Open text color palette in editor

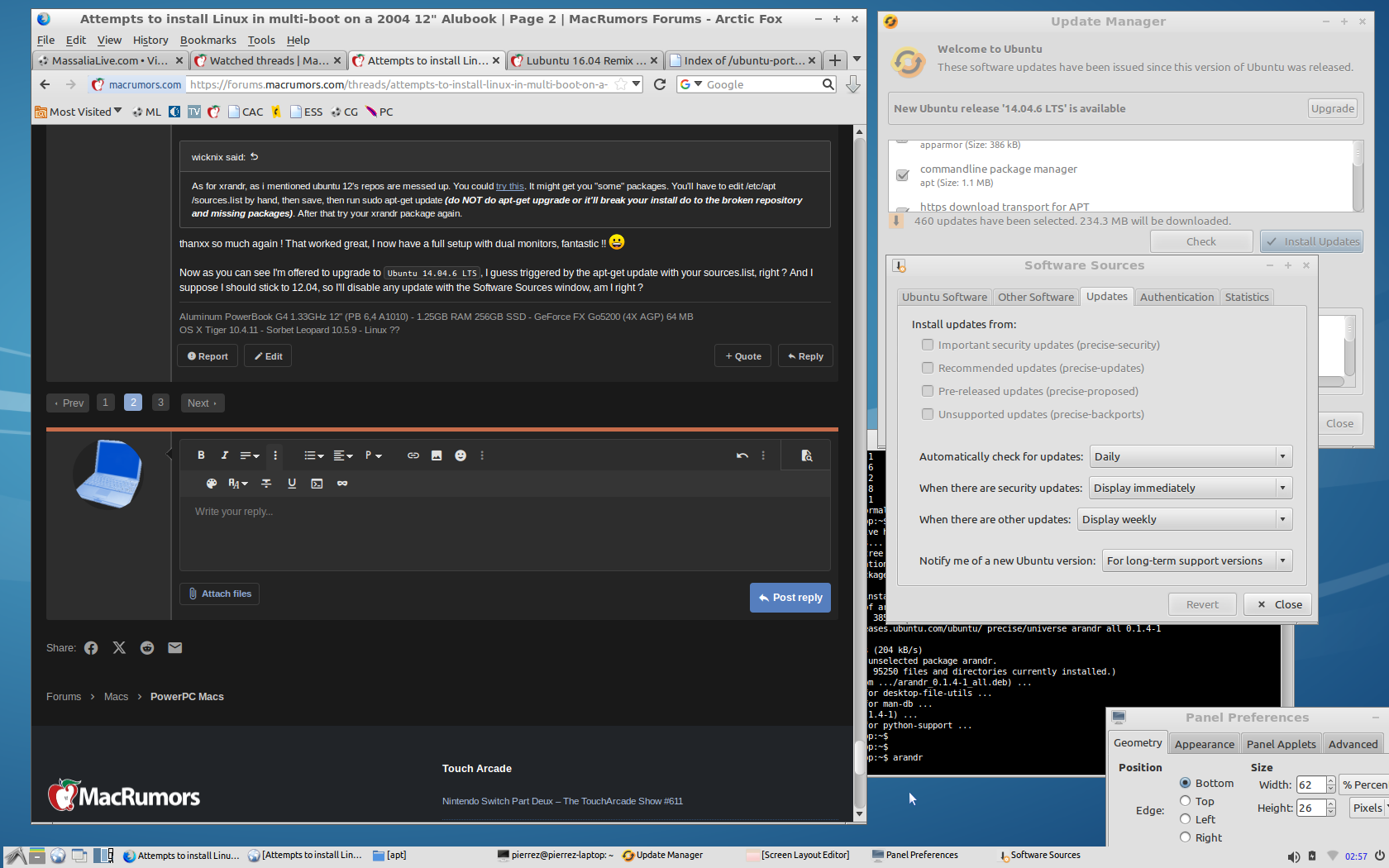pyautogui.click(x=212, y=484)
